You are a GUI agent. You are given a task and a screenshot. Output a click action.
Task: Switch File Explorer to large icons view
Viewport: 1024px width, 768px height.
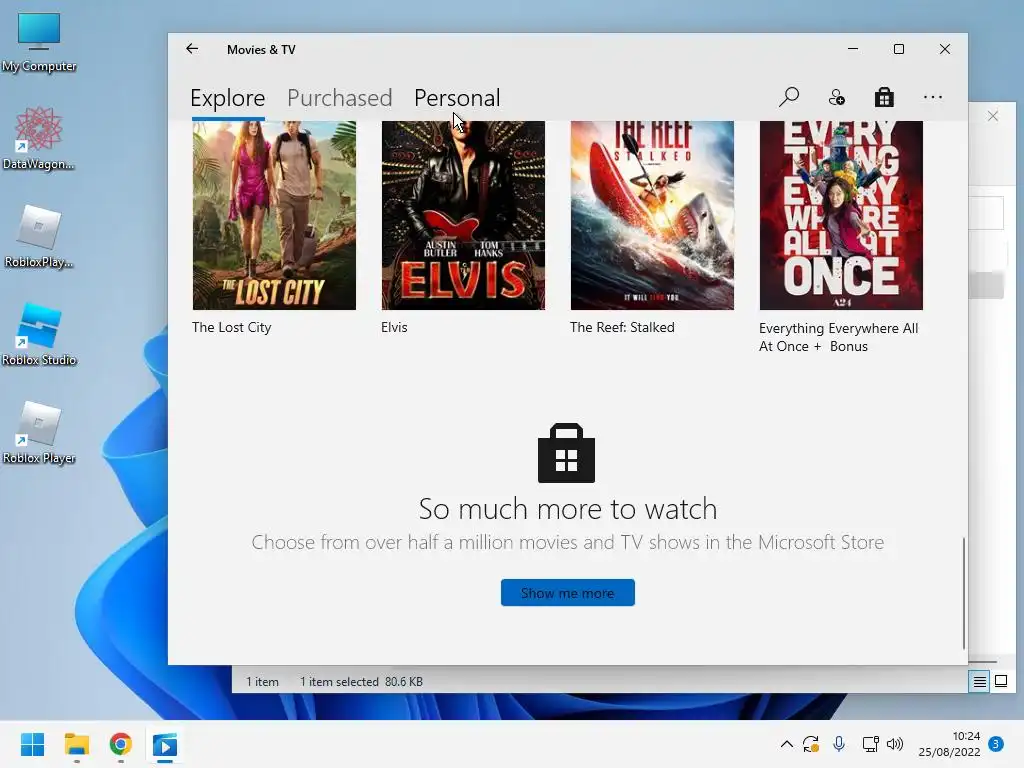tap(1001, 682)
